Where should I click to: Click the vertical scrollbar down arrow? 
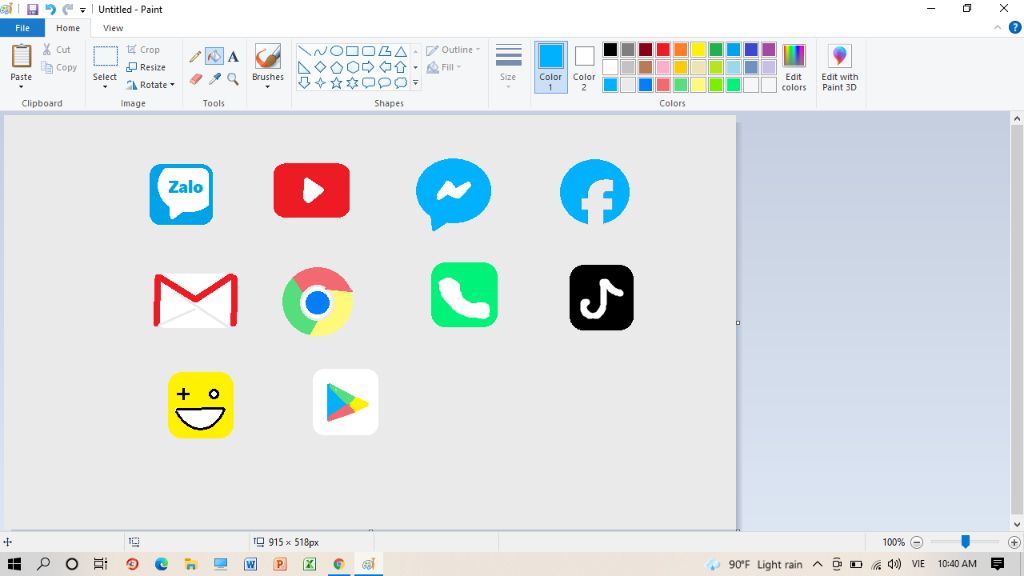click(x=1017, y=524)
